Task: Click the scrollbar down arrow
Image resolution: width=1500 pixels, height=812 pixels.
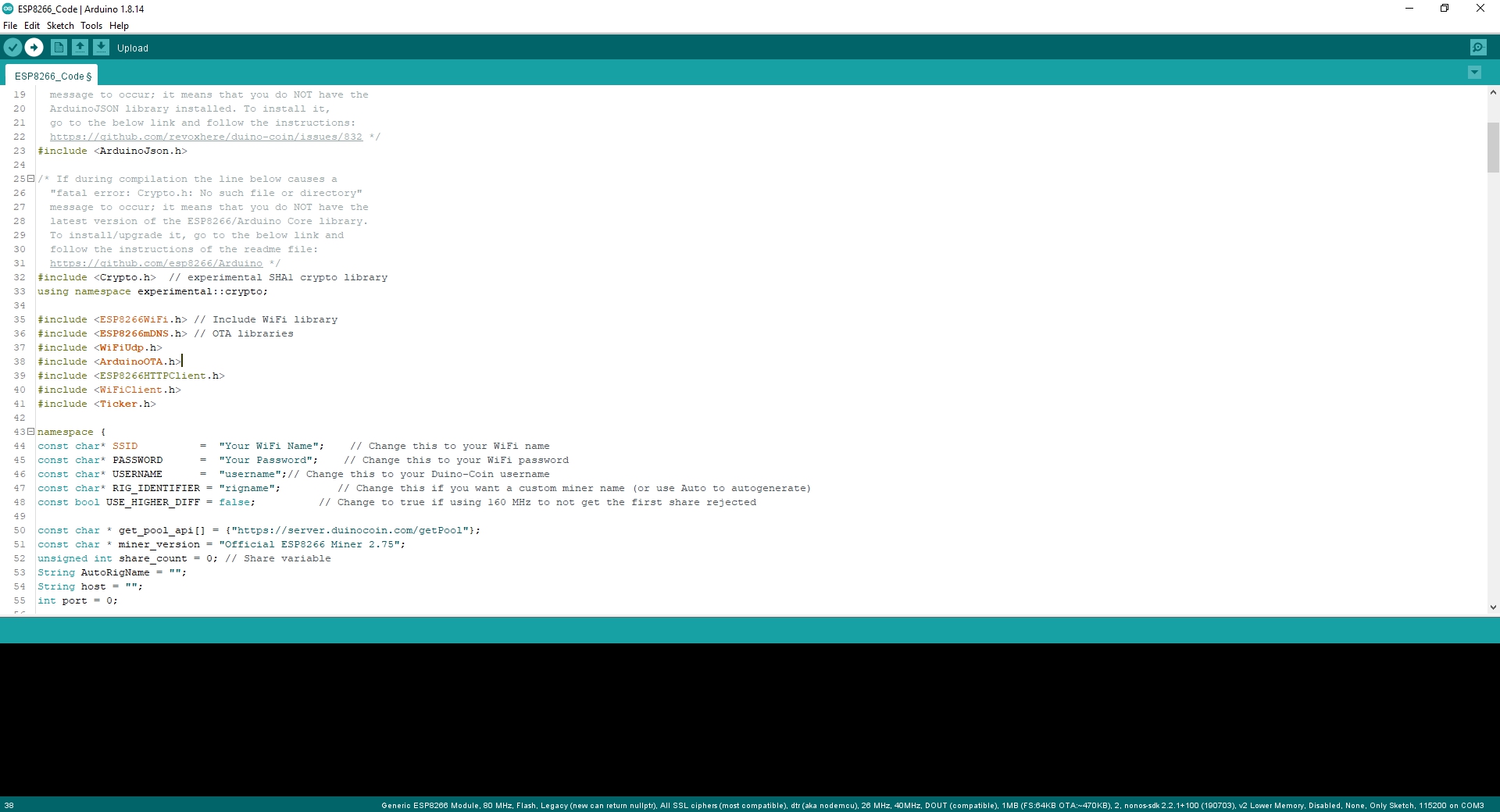Action: [x=1493, y=608]
